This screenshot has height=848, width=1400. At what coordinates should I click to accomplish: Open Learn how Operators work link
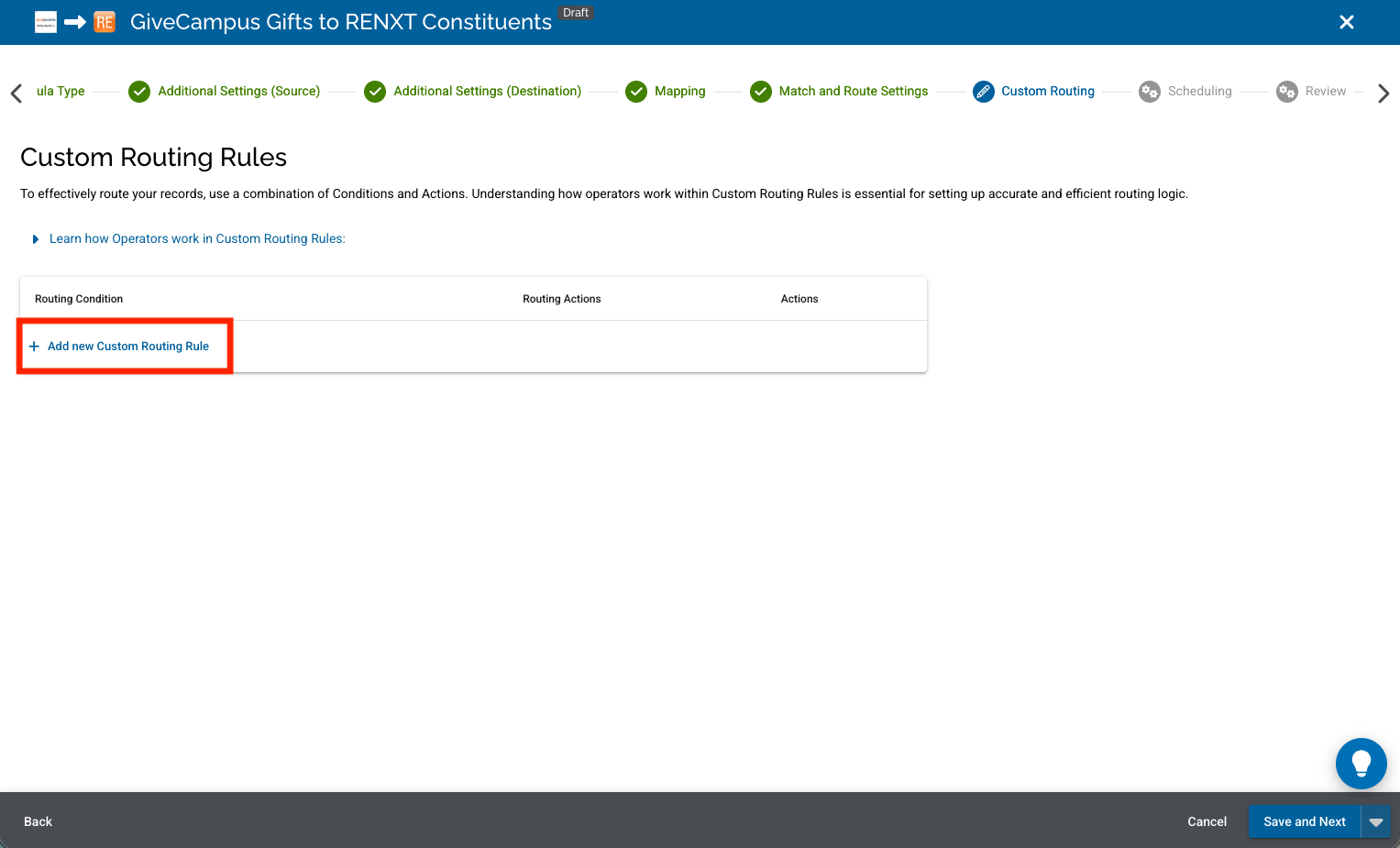click(x=197, y=239)
